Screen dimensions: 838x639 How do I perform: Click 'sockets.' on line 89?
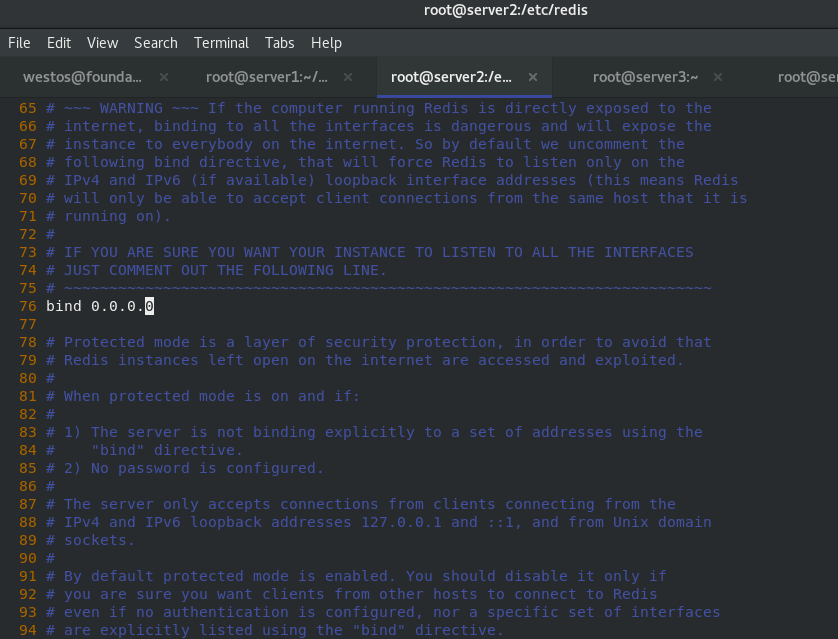coord(99,540)
